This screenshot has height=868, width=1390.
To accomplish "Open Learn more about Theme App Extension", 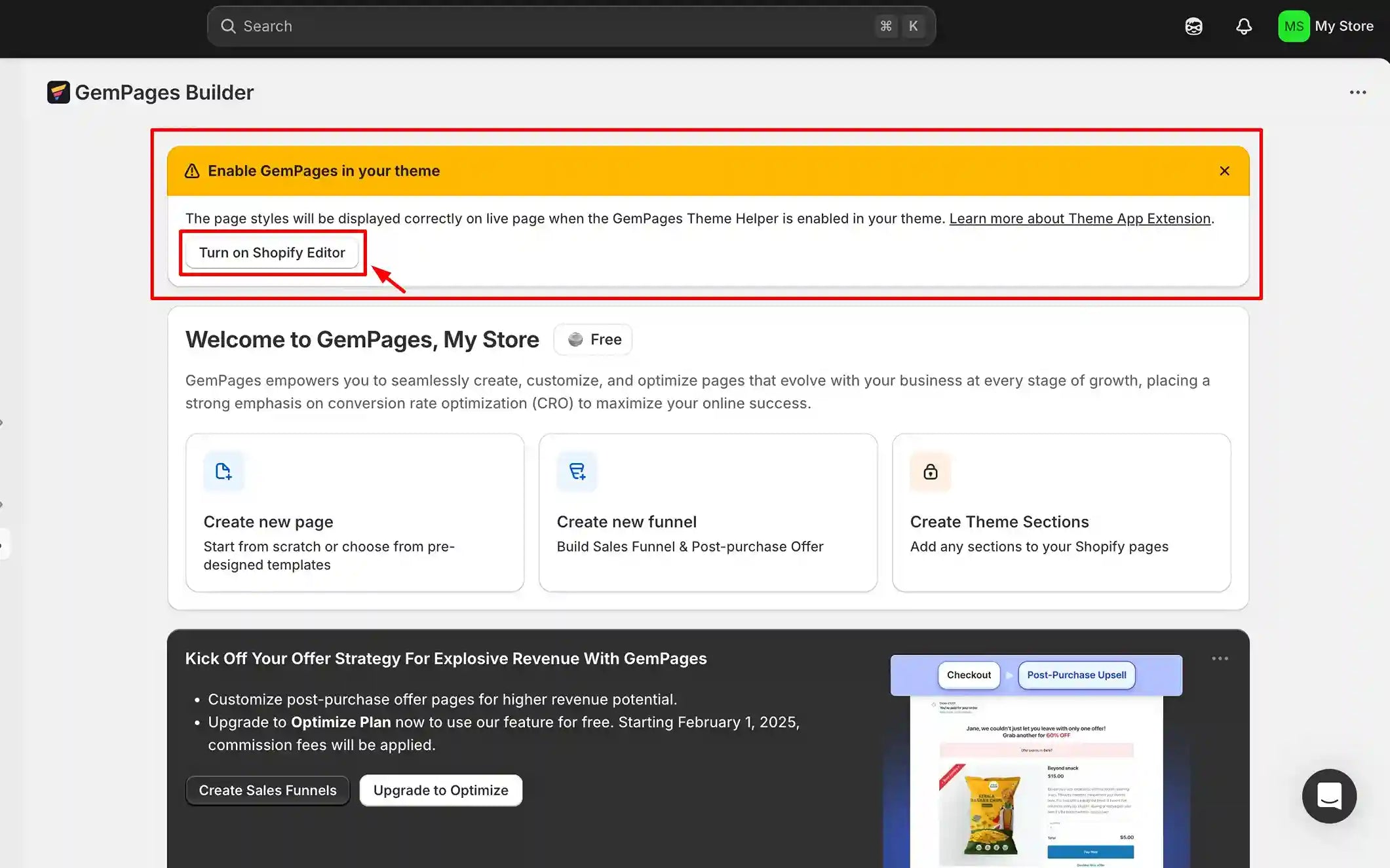I will click(x=1079, y=218).
